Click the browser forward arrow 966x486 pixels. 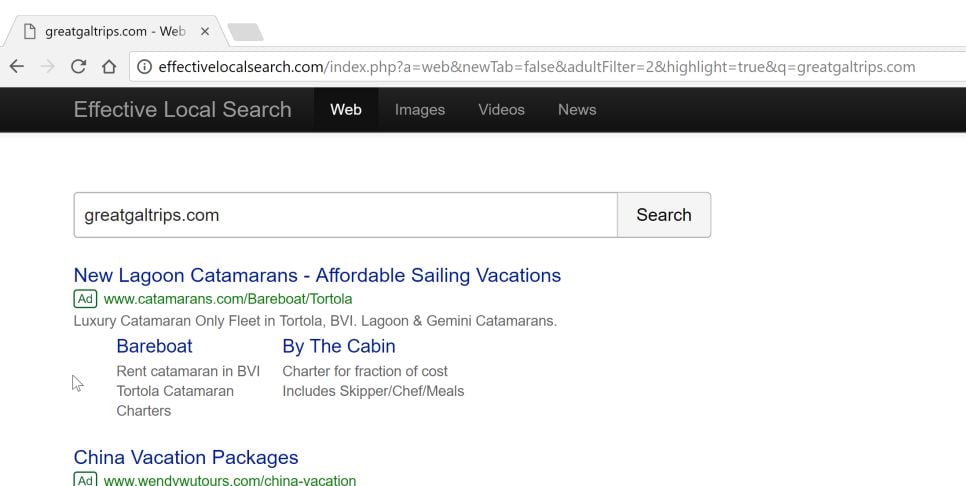tap(47, 67)
